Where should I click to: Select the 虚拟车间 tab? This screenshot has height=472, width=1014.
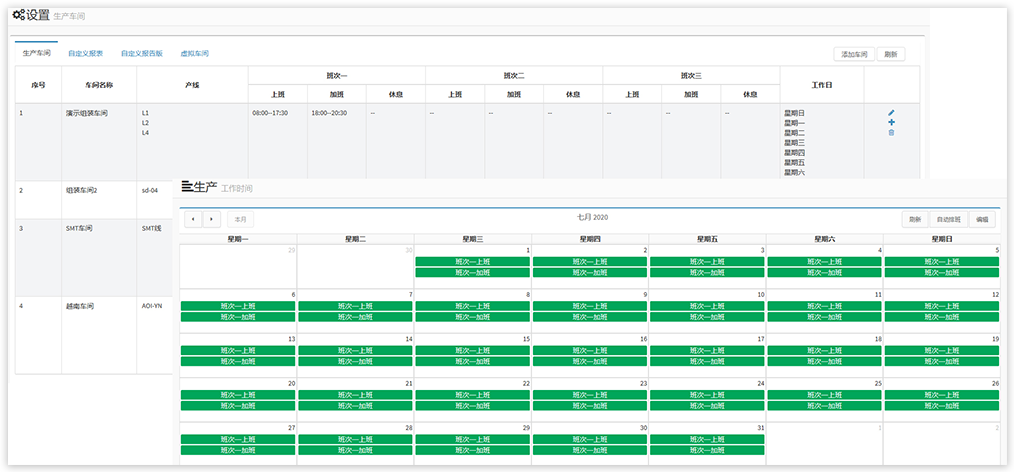click(194, 53)
